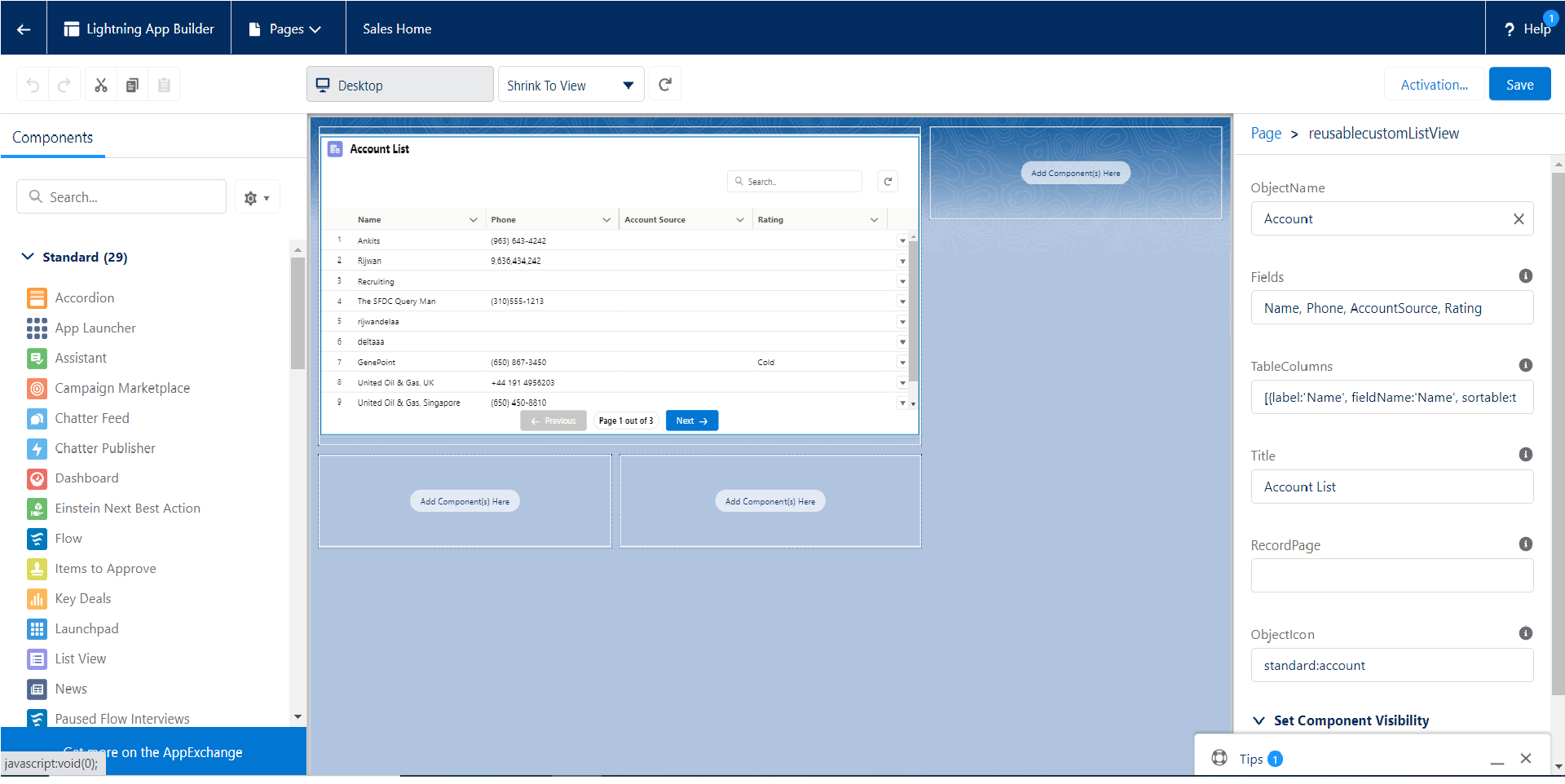Screen dimensions: 1565x784
Task: Open row actions for GenePoint
Action: click(902, 363)
